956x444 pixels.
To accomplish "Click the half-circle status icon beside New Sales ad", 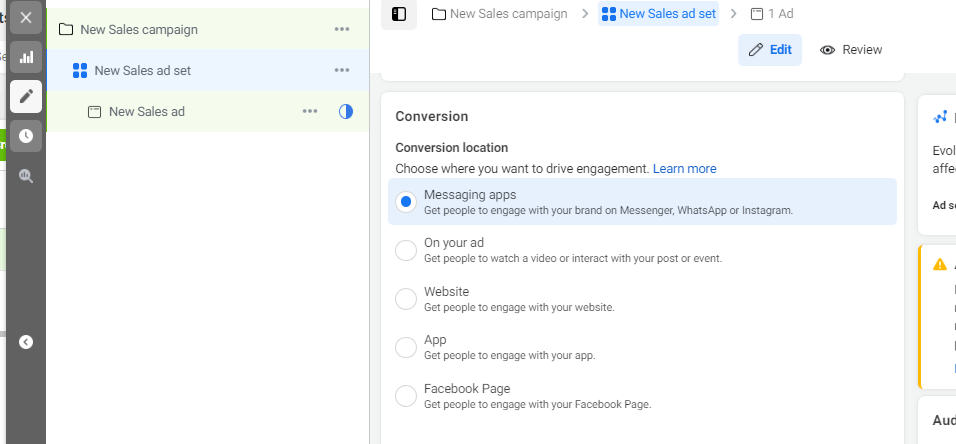I will coord(346,111).
